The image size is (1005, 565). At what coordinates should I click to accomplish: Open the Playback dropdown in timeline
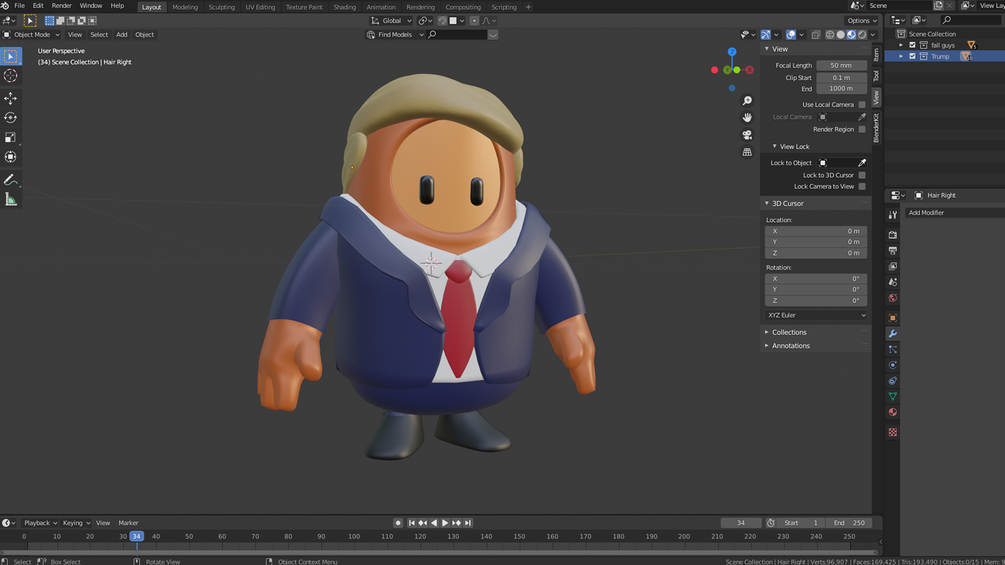coord(40,523)
